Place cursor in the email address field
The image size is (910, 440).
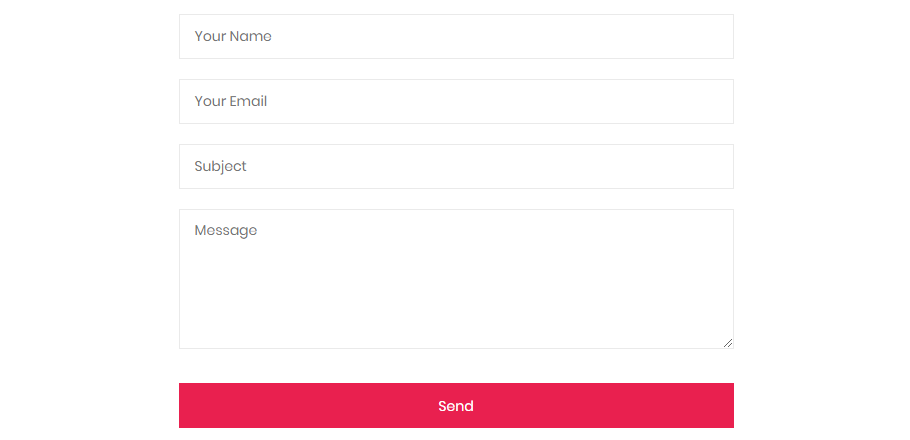456,101
